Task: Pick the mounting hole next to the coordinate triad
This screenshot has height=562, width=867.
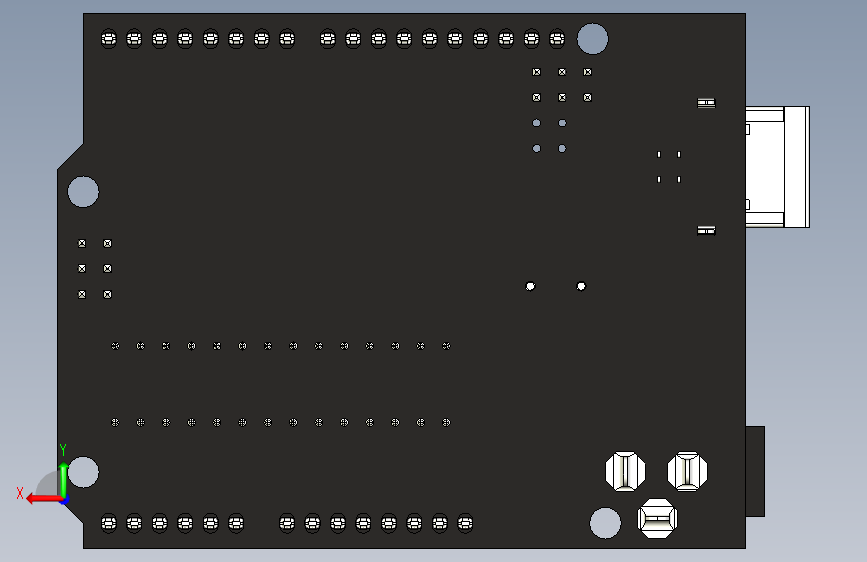Action: (83, 472)
